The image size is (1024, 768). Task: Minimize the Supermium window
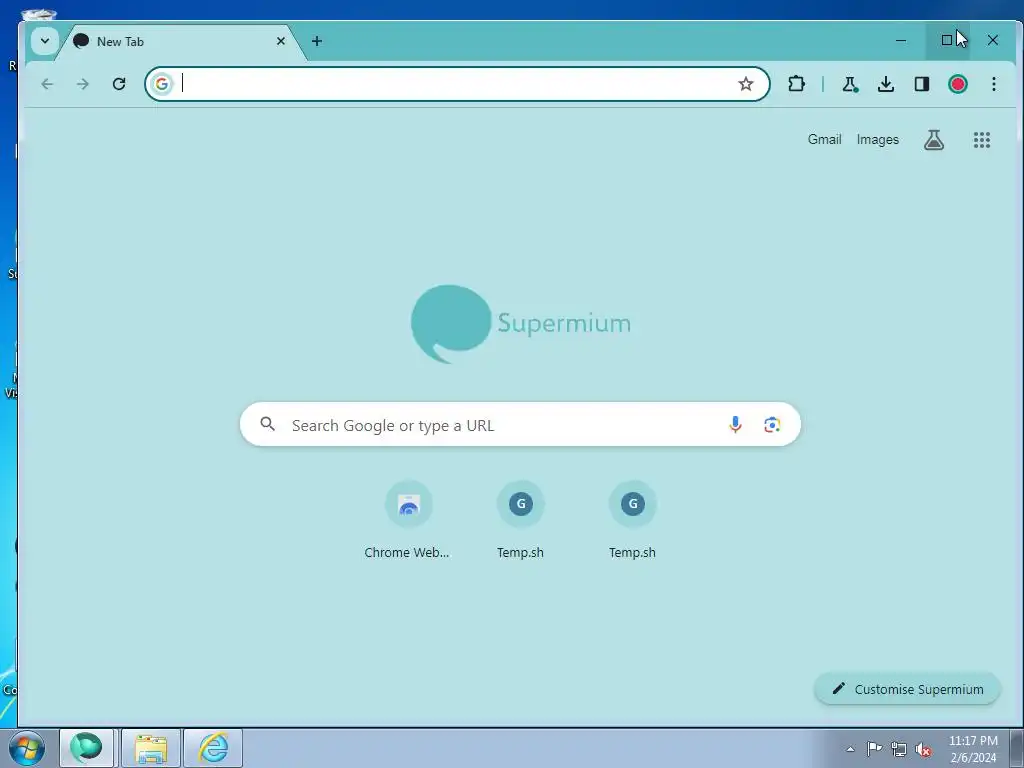tap(901, 40)
